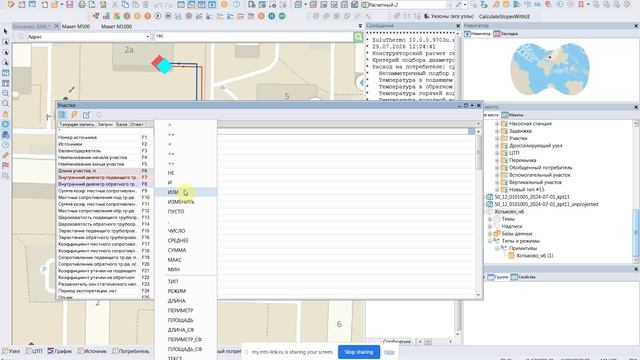Open the Адрес dropdown in search bar
The height and width of the screenshot is (360, 640).
tap(147, 37)
